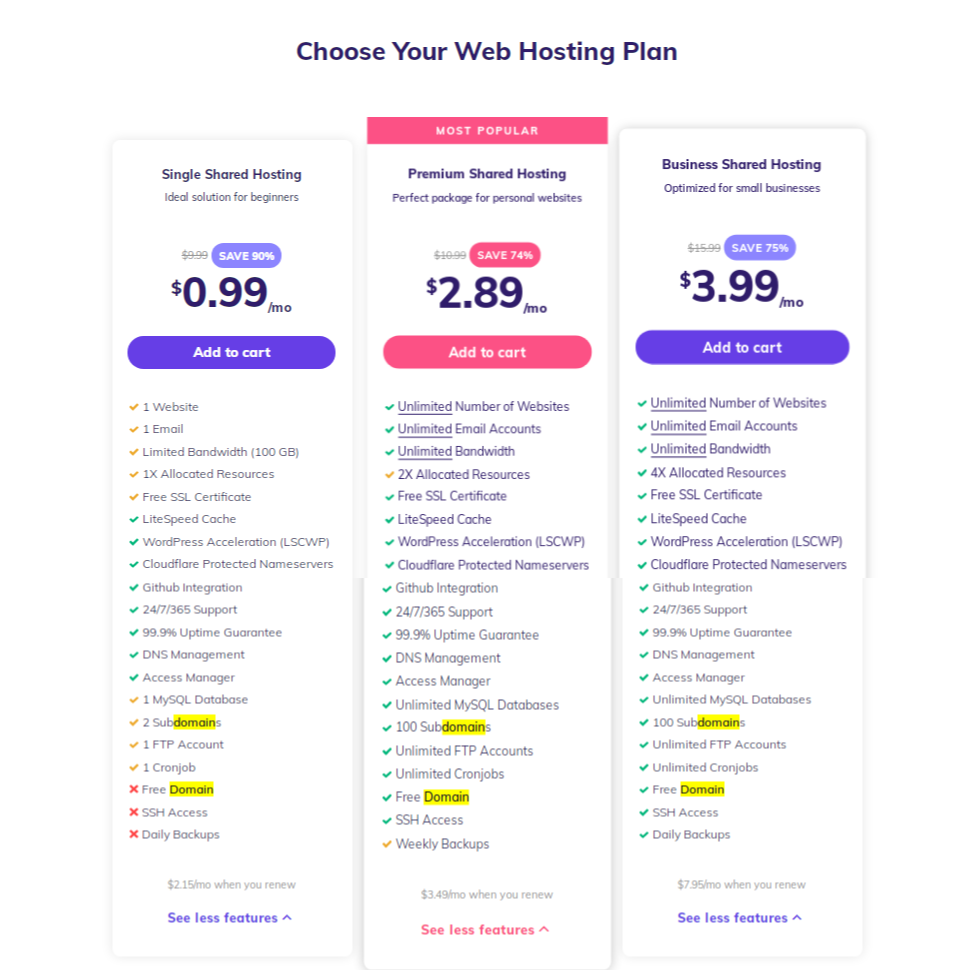Click the orange check next to 2X Allocated Resources

390,474
